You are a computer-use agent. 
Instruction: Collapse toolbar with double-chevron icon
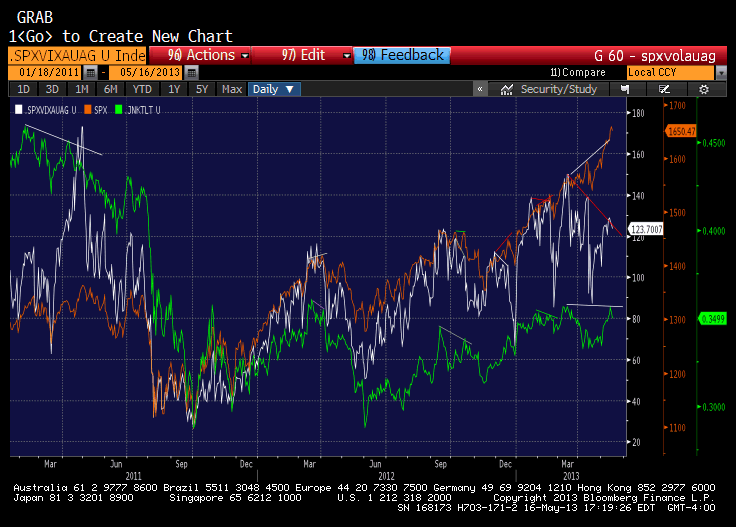pyautogui.click(x=480, y=89)
